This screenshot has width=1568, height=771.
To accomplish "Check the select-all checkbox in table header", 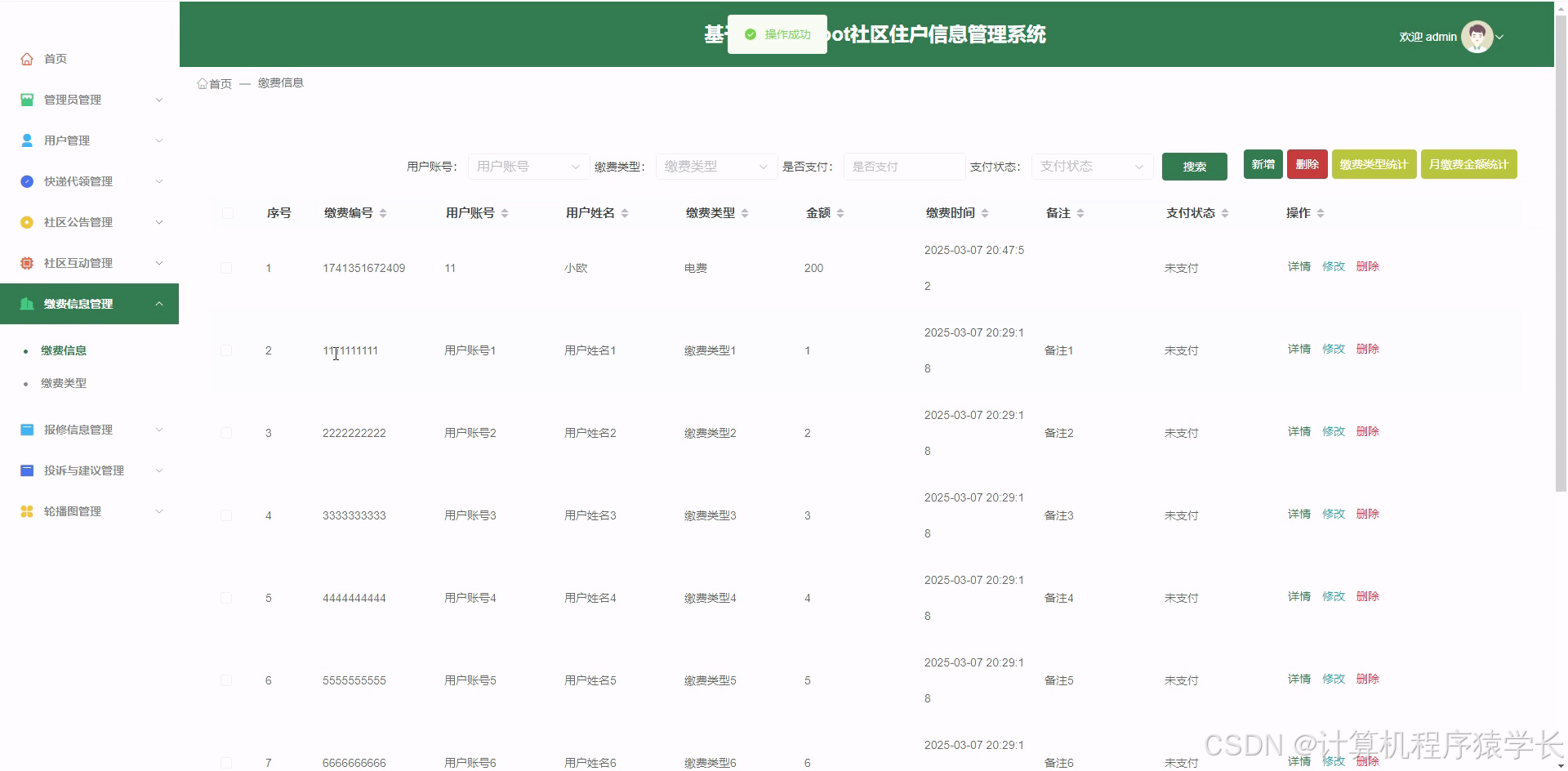I will pyautogui.click(x=227, y=212).
